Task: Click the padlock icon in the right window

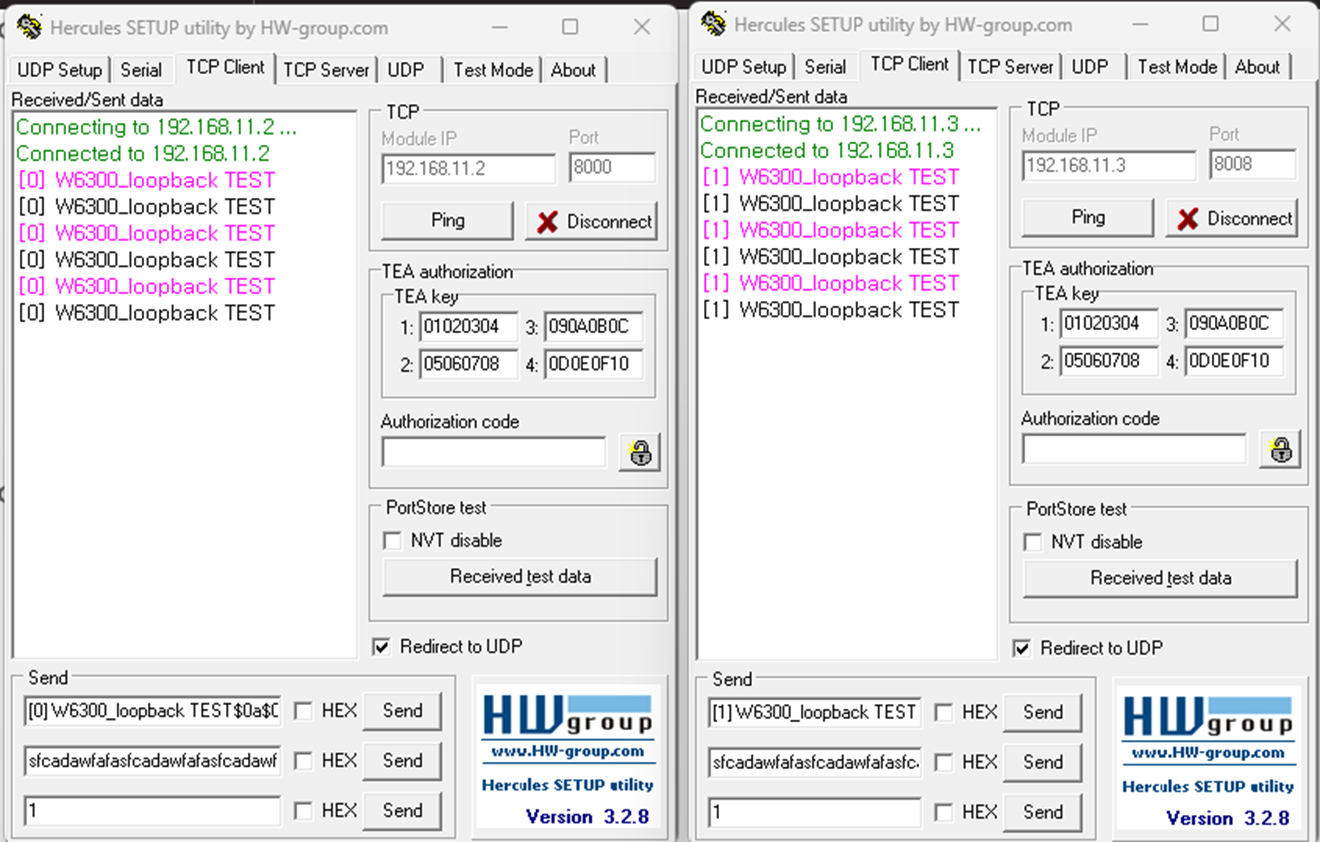Action: (x=1280, y=450)
